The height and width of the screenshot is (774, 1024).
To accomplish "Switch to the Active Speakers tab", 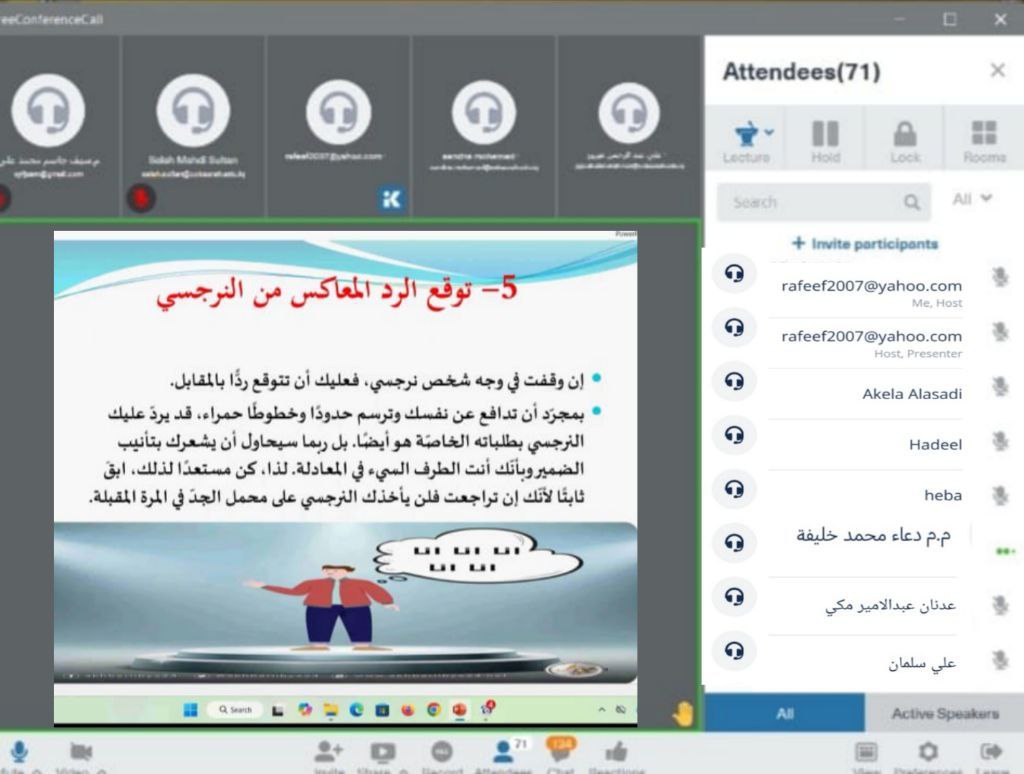I will 944,713.
